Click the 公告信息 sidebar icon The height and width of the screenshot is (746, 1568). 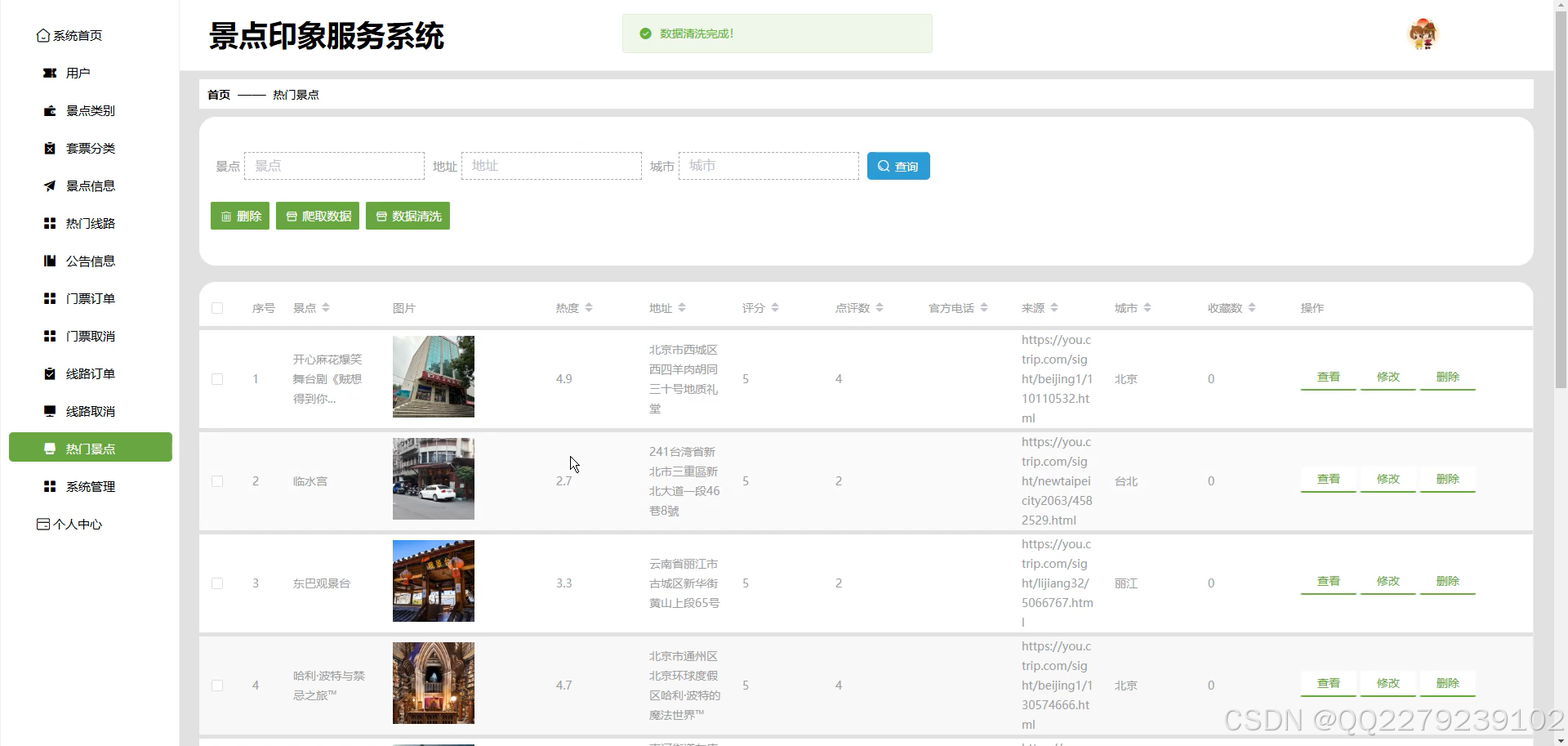click(x=50, y=261)
